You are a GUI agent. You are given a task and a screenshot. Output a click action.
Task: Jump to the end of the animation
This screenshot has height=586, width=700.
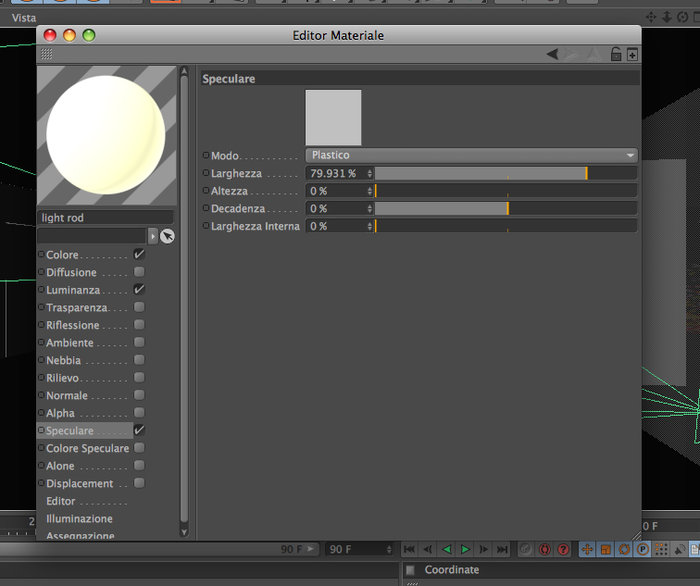tap(502, 549)
